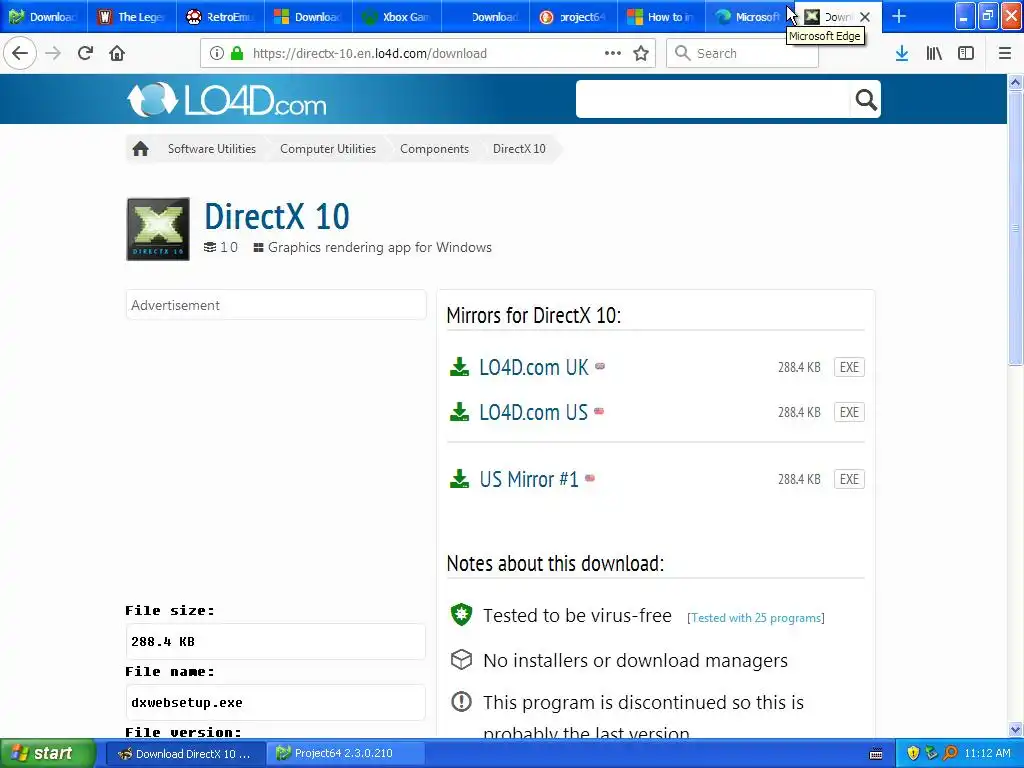Go back with the browser back arrow
The image size is (1024, 768).
(x=20, y=53)
